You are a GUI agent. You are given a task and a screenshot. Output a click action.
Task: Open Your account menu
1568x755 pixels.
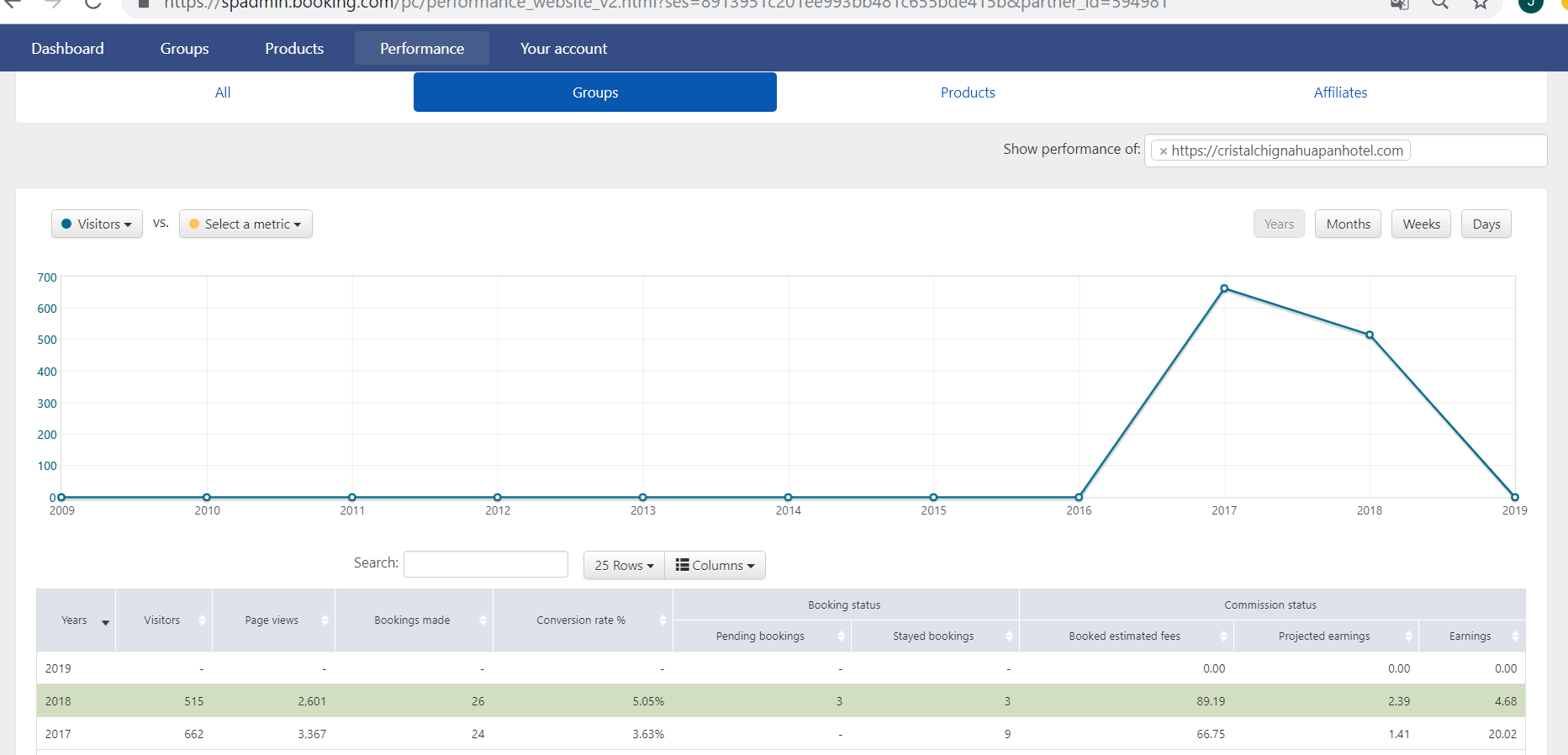tap(563, 49)
